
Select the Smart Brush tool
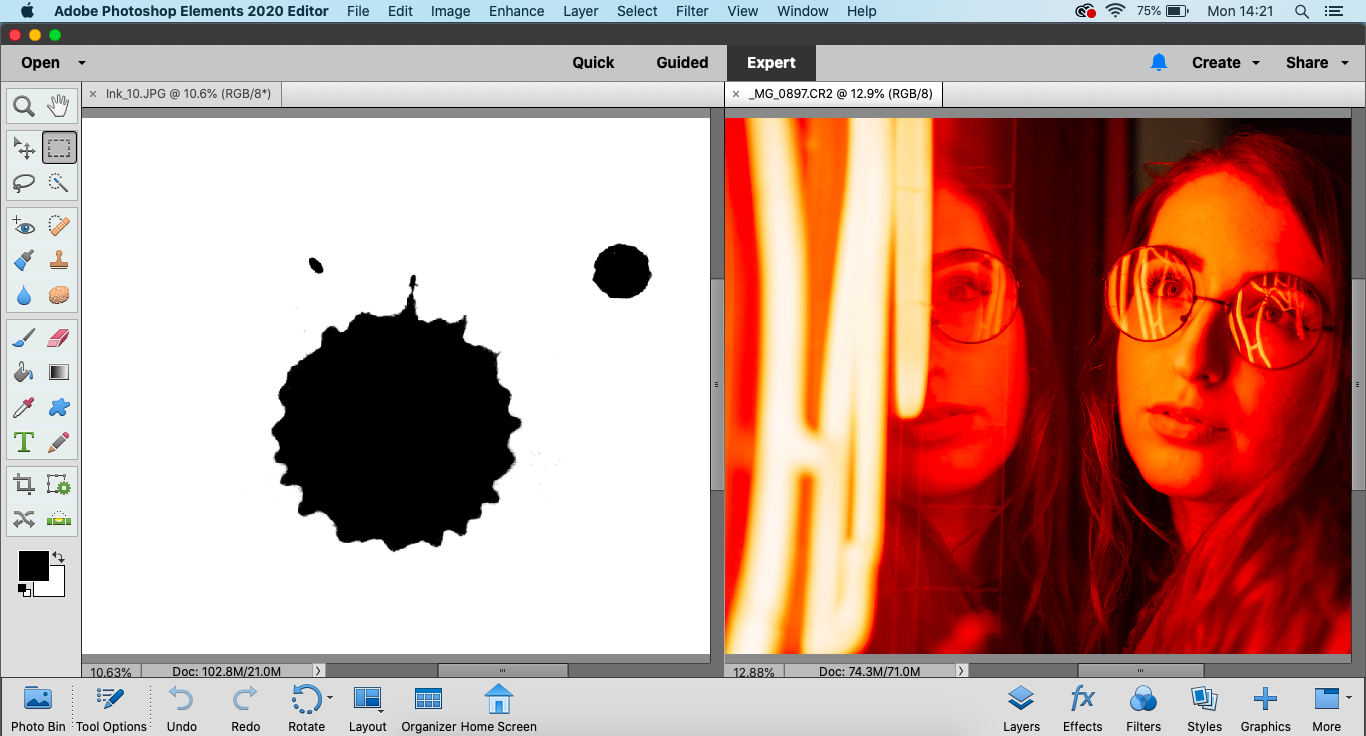point(24,261)
